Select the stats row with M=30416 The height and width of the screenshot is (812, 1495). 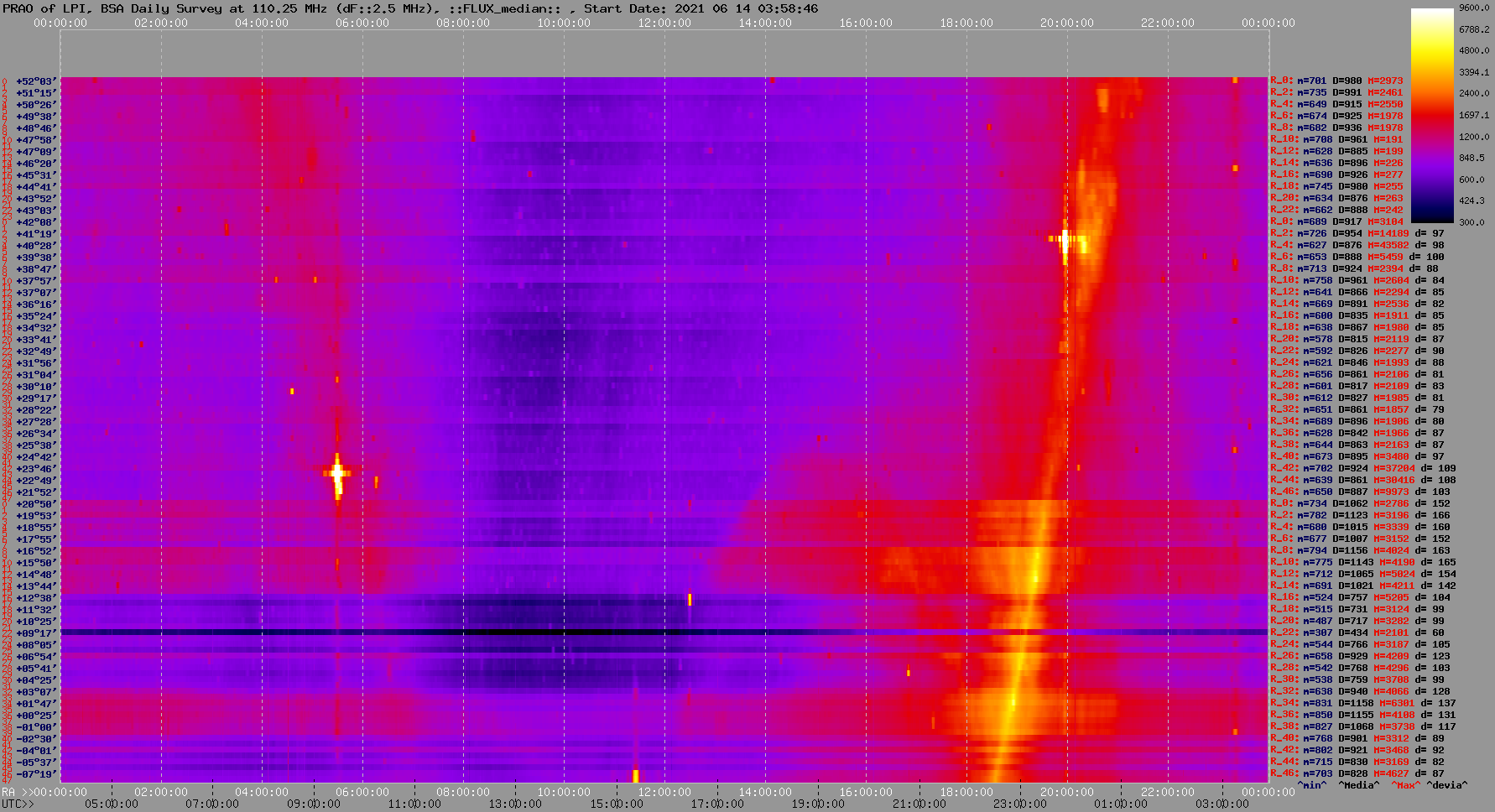1363,481
